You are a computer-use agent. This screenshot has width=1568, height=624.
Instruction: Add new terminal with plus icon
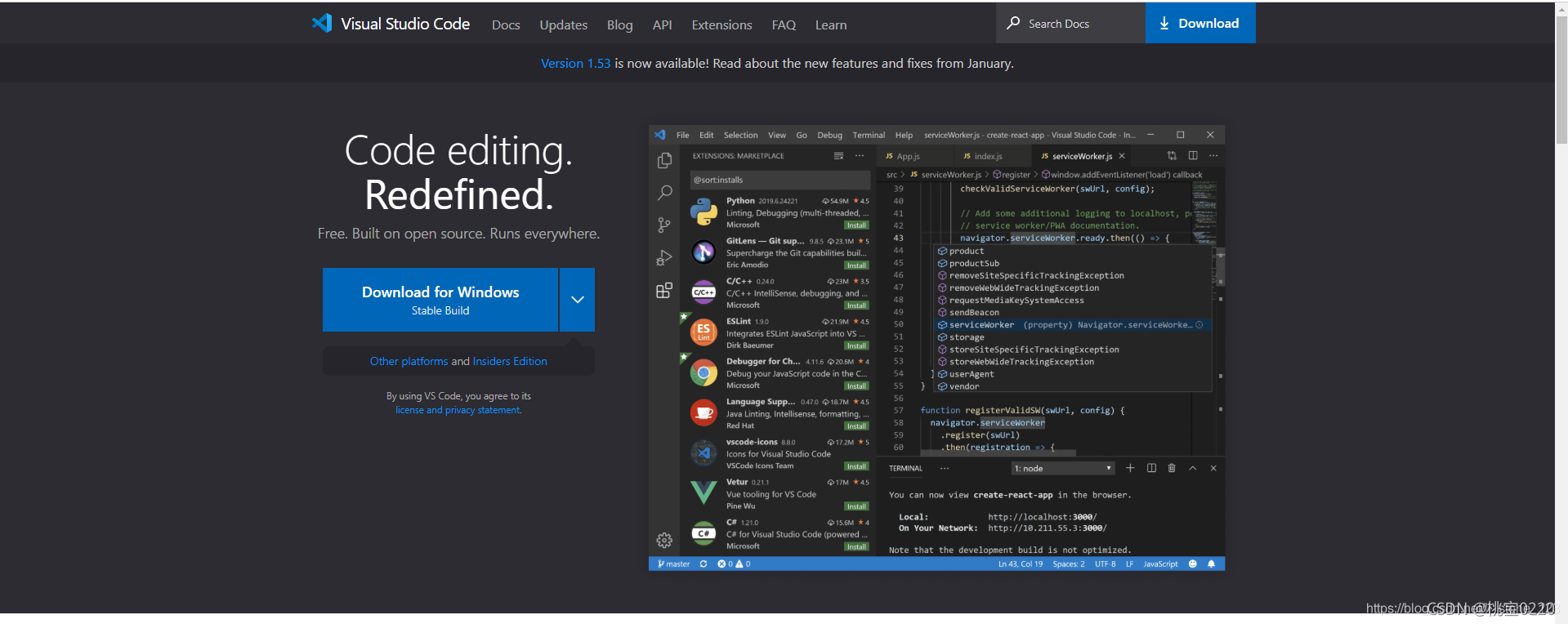point(1130,468)
